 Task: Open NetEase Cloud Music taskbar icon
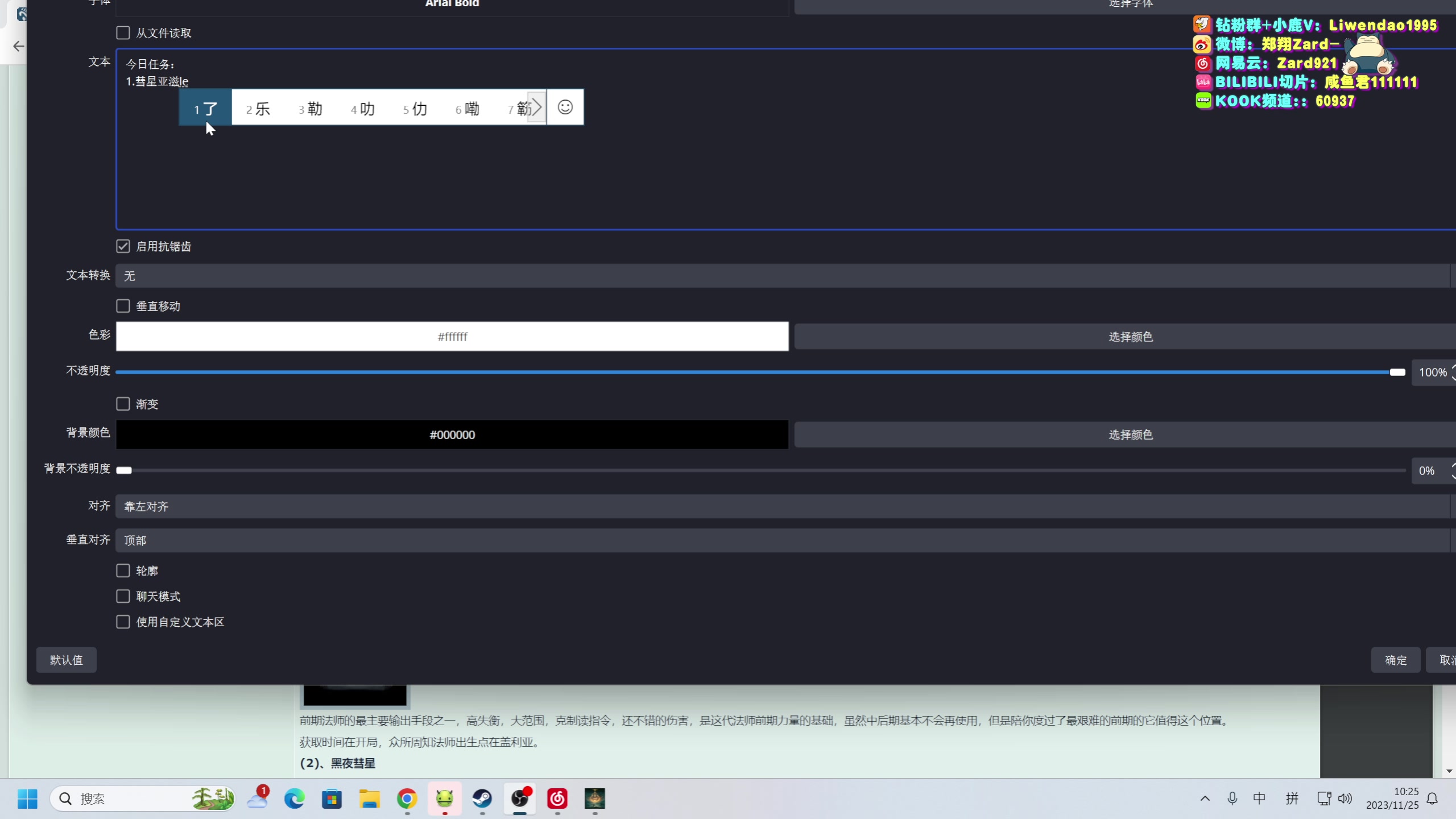point(557,799)
